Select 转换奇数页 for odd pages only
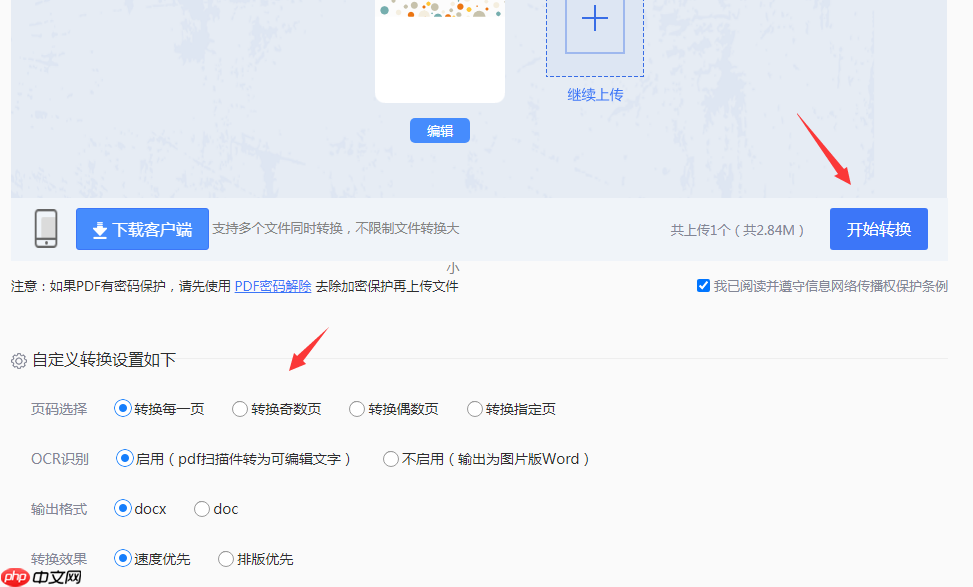 (x=240, y=409)
